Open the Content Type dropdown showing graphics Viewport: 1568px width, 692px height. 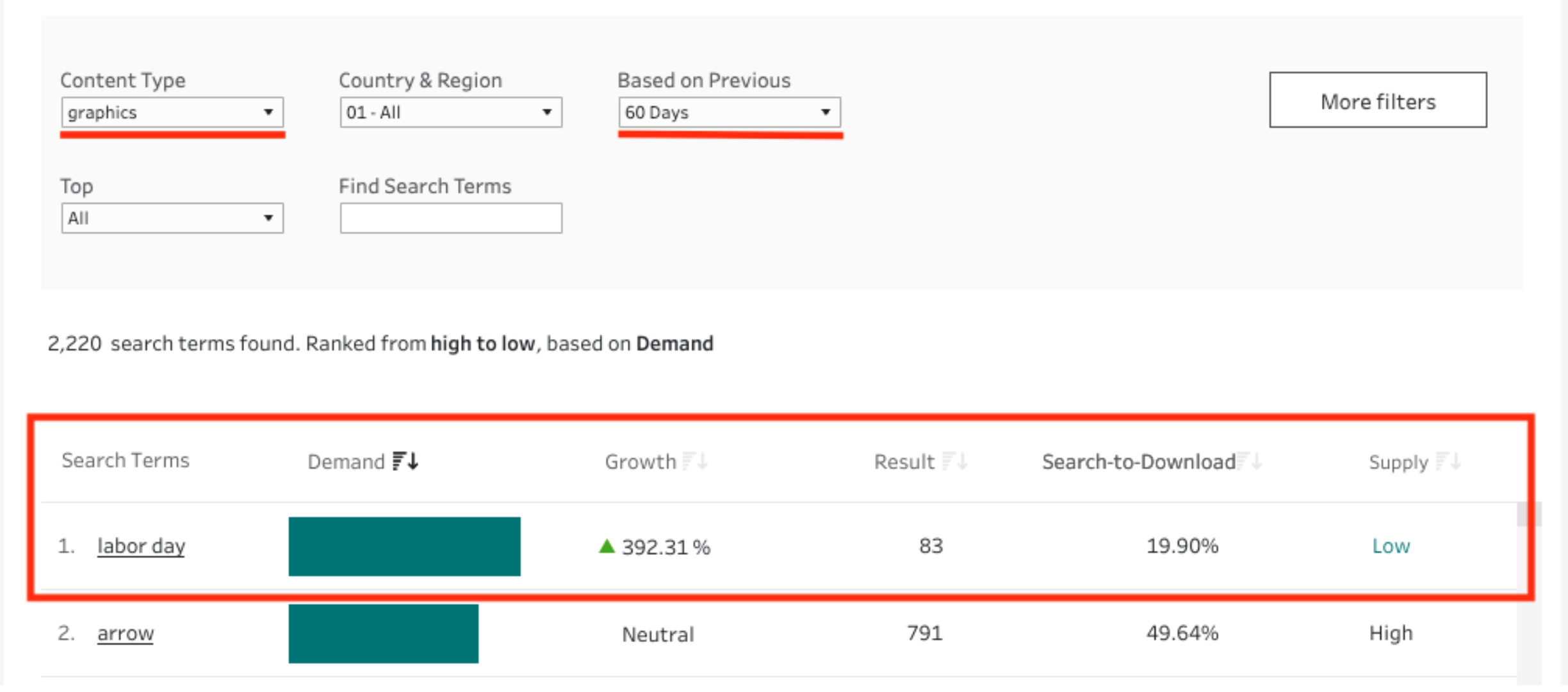172,112
